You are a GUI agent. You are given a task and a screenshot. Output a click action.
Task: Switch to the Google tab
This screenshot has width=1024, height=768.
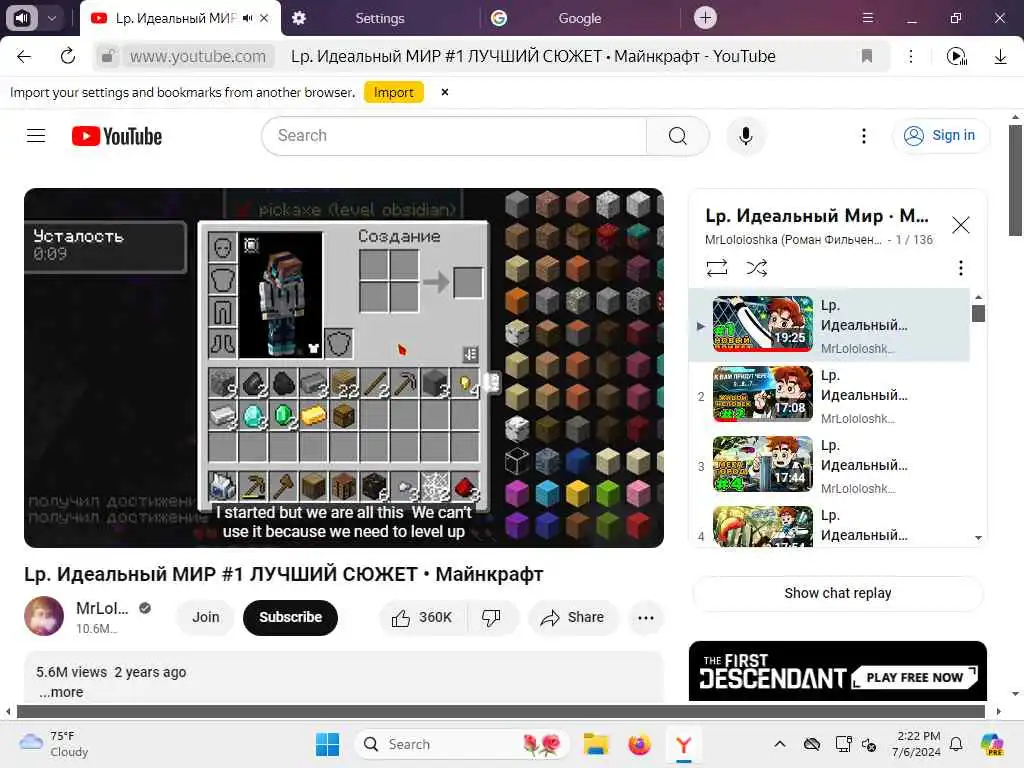coord(579,18)
